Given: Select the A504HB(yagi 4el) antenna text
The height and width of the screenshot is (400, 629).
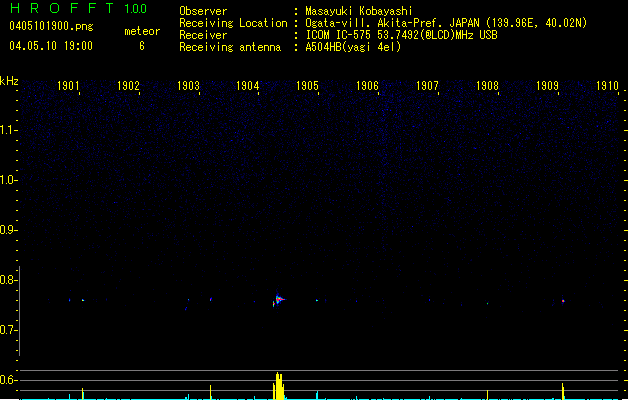Looking at the screenshot, I should tap(353, 47).
